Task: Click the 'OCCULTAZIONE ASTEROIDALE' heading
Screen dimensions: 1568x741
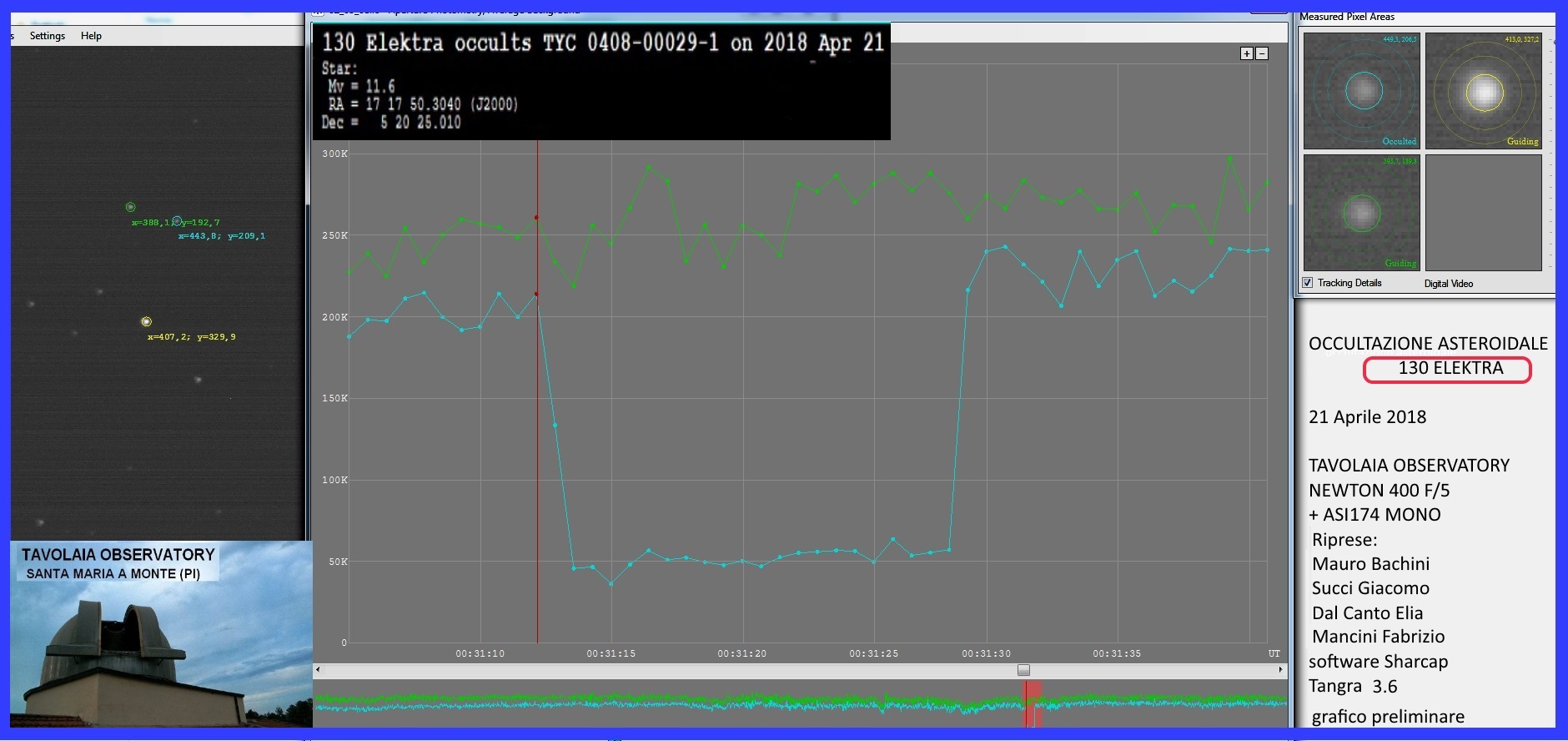Action: 1428,344
